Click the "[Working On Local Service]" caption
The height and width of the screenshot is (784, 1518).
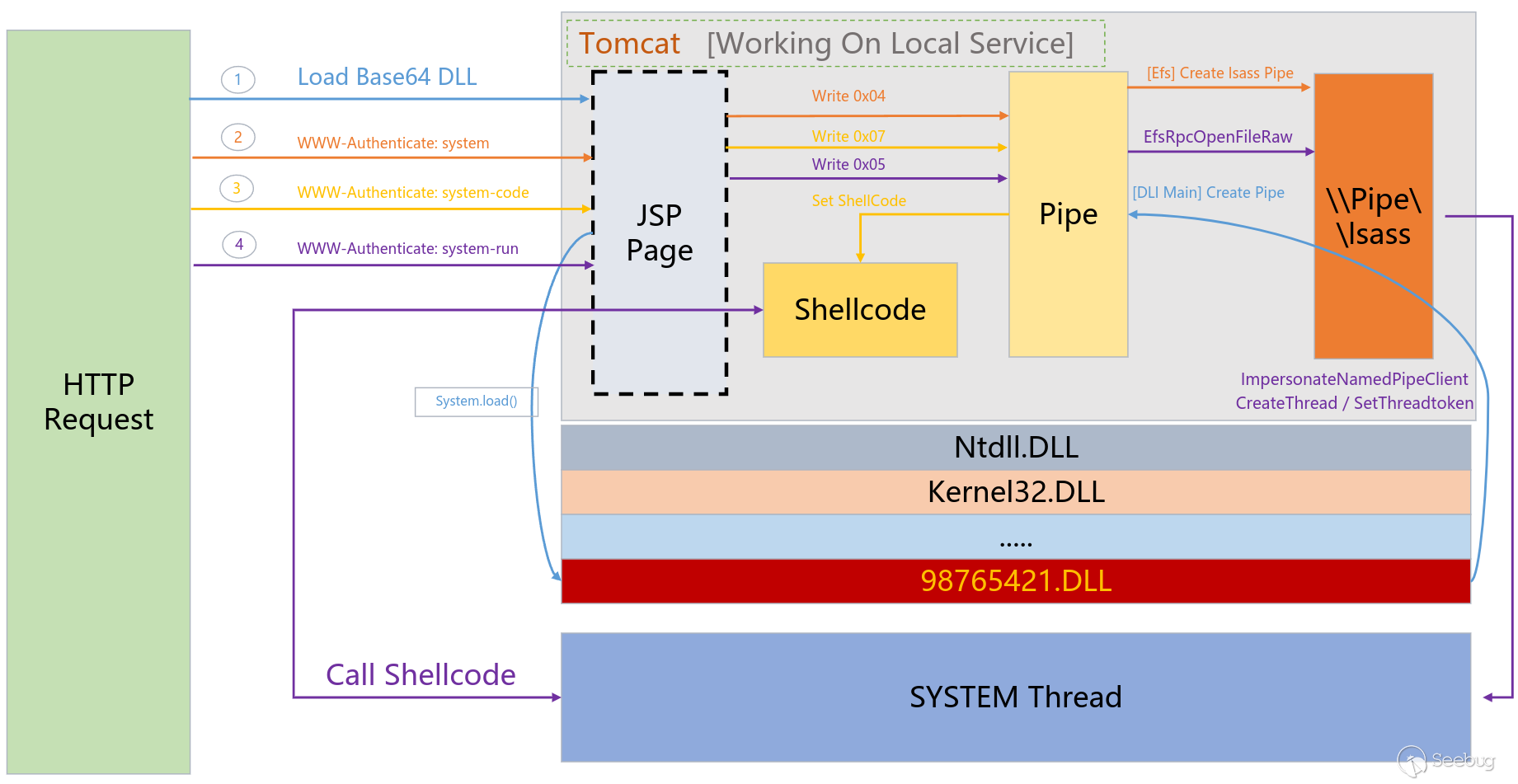(891, 44)
